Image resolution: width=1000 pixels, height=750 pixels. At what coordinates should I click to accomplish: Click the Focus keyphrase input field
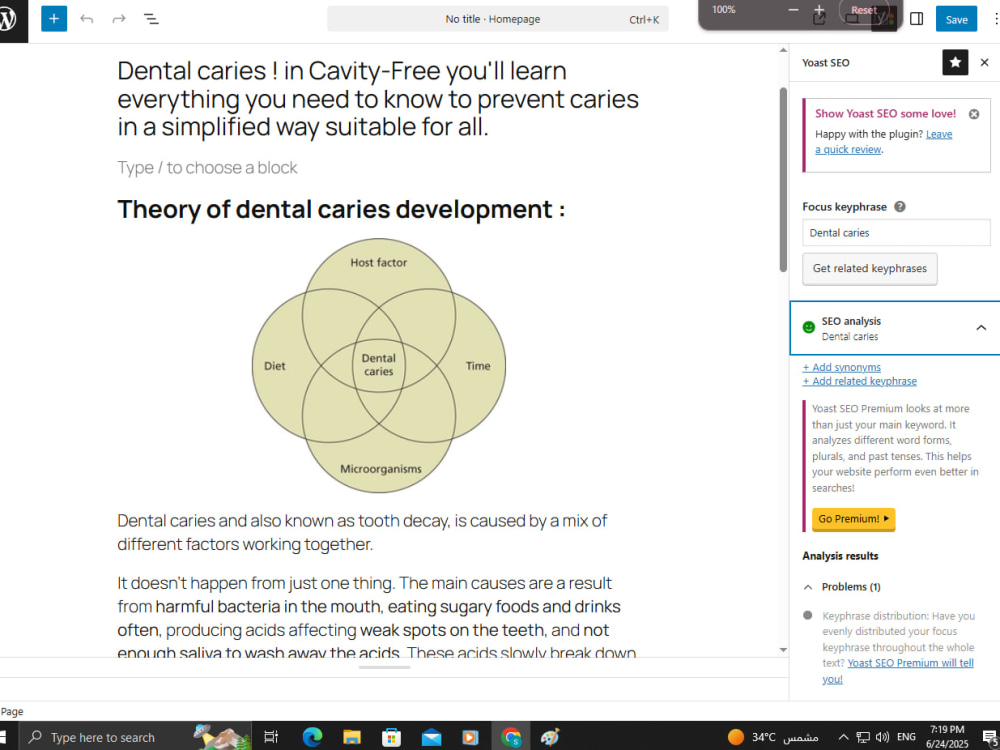click(896, 233)
